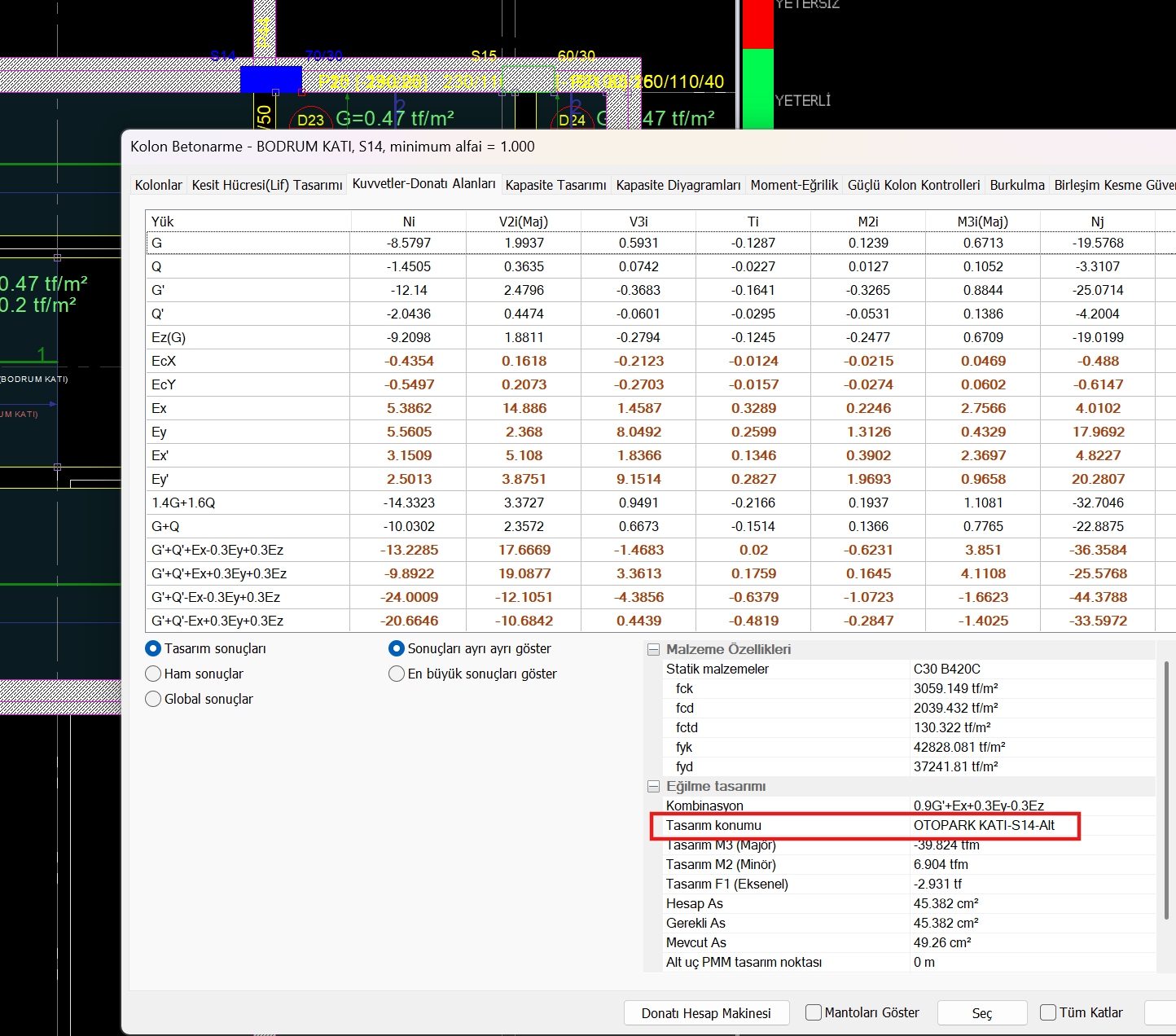Click the Ez(G) row label
Viewport: 1176px width, 1036px height.
click(x=169, y=337)
